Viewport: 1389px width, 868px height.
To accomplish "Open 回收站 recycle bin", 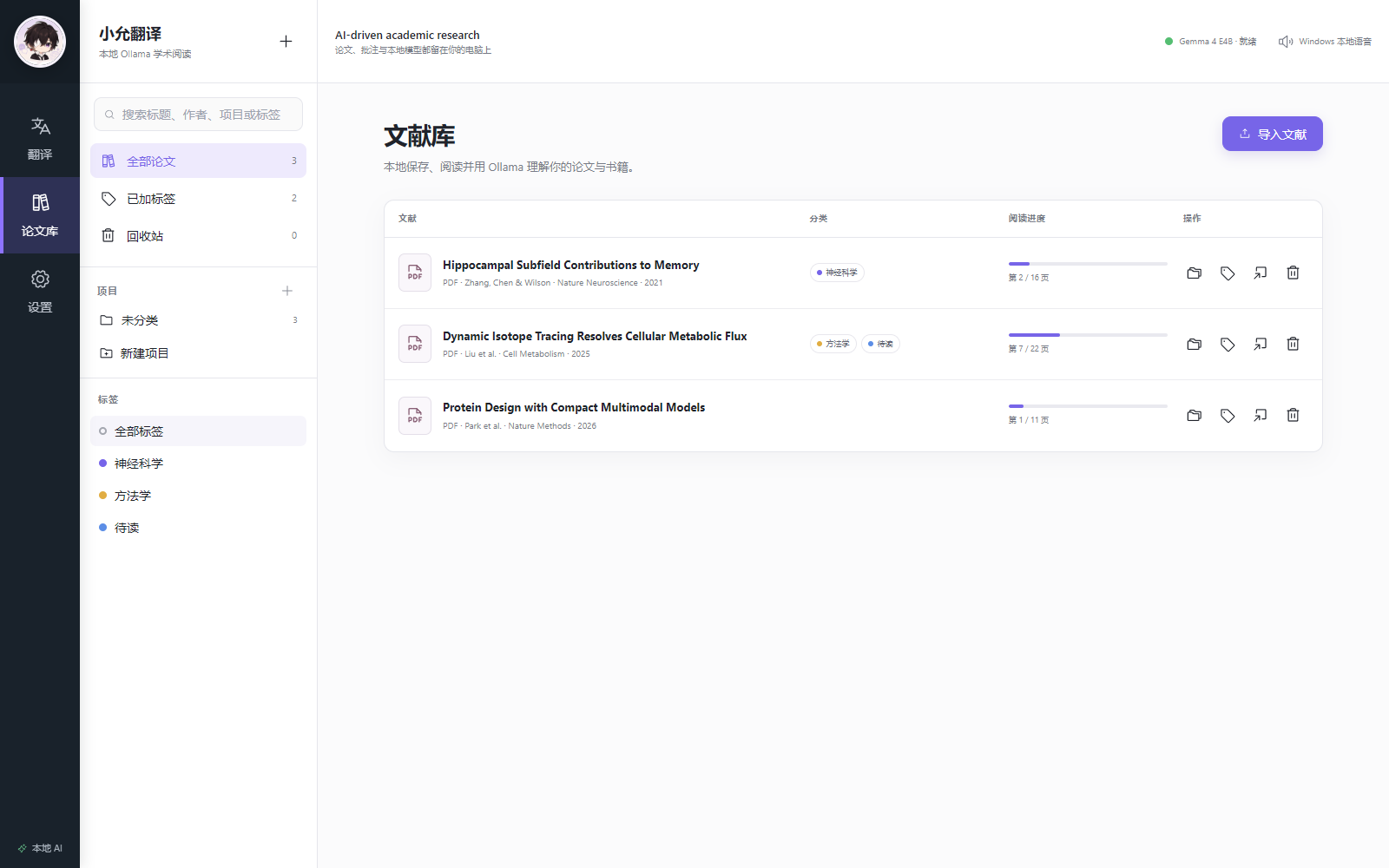I will click(198, 236).
